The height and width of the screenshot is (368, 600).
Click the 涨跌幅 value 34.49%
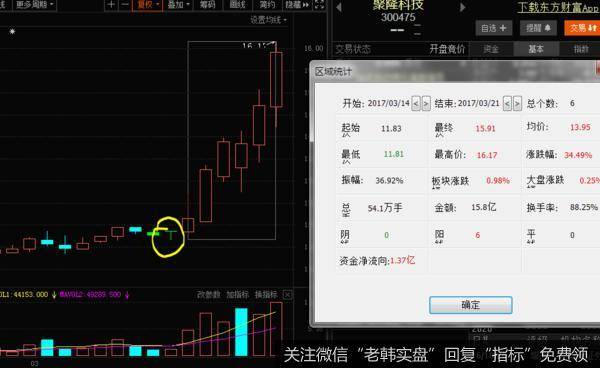pos(578,155)
